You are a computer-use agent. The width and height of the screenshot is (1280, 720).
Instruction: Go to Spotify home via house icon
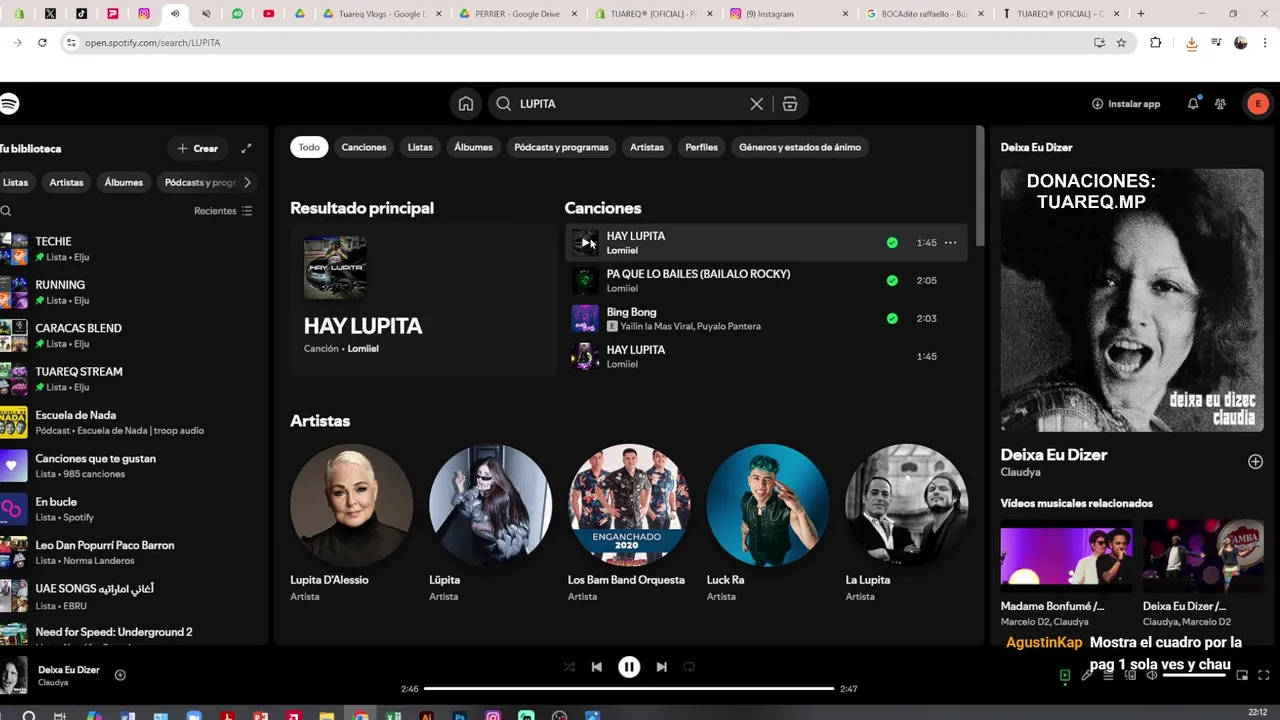click(x=466, y=104)
